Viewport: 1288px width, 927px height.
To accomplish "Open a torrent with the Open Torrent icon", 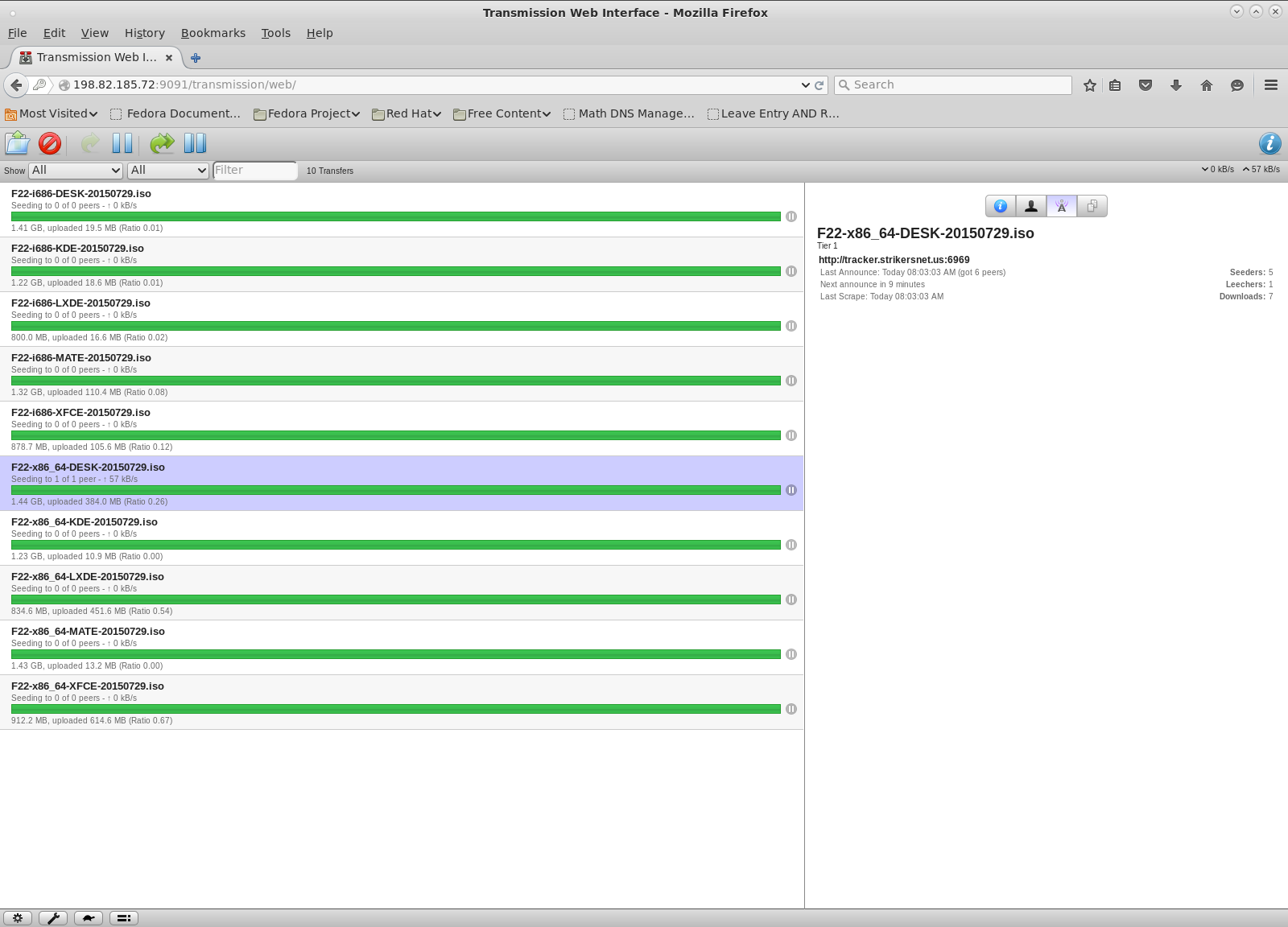I will 18,143.
